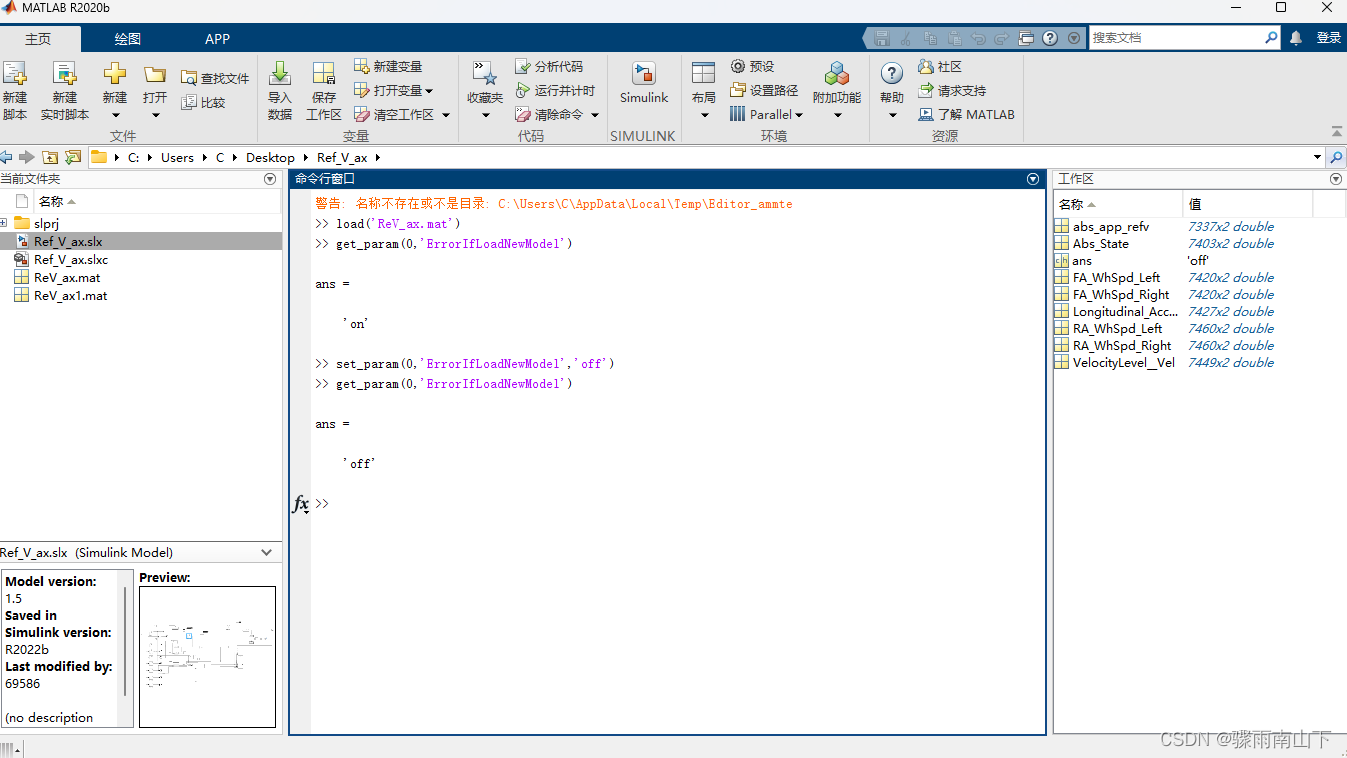Open Command Window (命令行窗口) actions menu
Screen dimensions: 1347x758
coord(1033,179)
